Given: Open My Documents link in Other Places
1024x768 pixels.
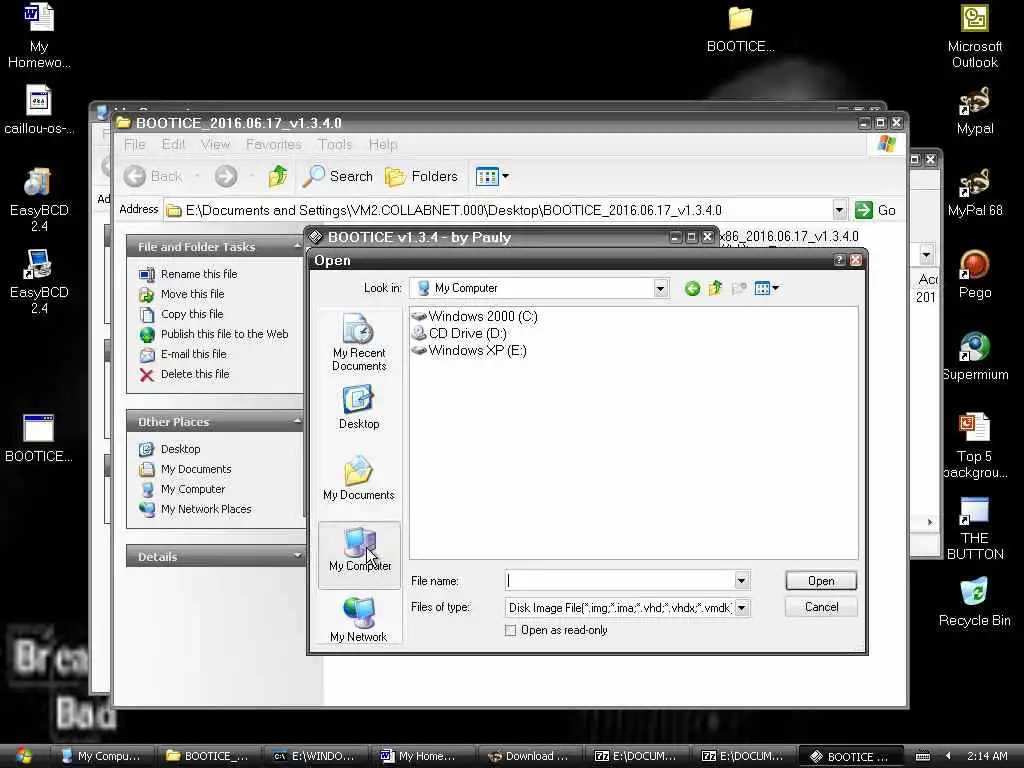Looking at the screenshot, I should point(196,470).
